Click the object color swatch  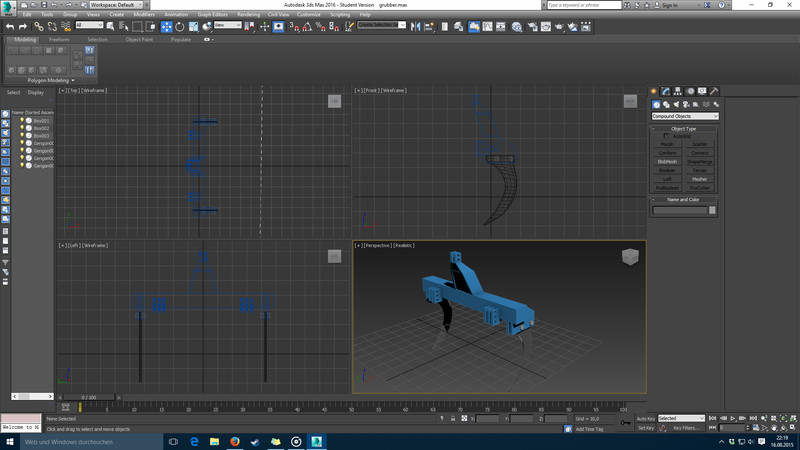point(712,211)
